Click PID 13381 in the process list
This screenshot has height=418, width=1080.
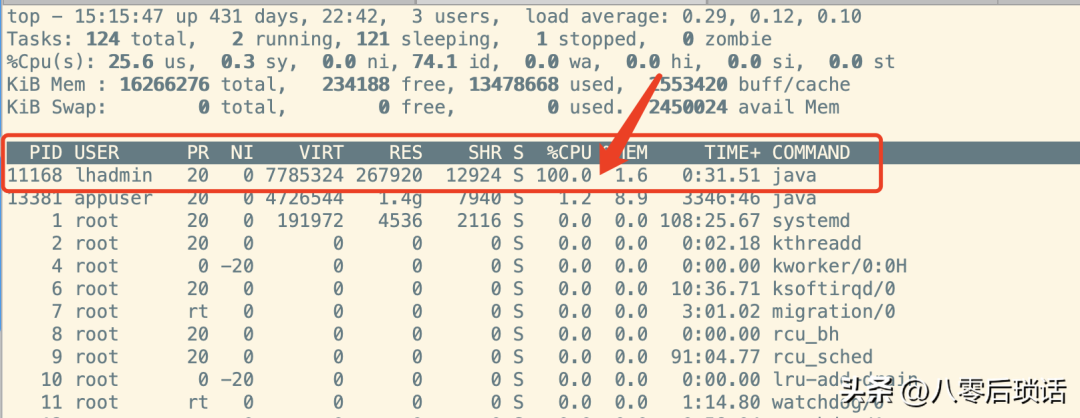point(34,198)
